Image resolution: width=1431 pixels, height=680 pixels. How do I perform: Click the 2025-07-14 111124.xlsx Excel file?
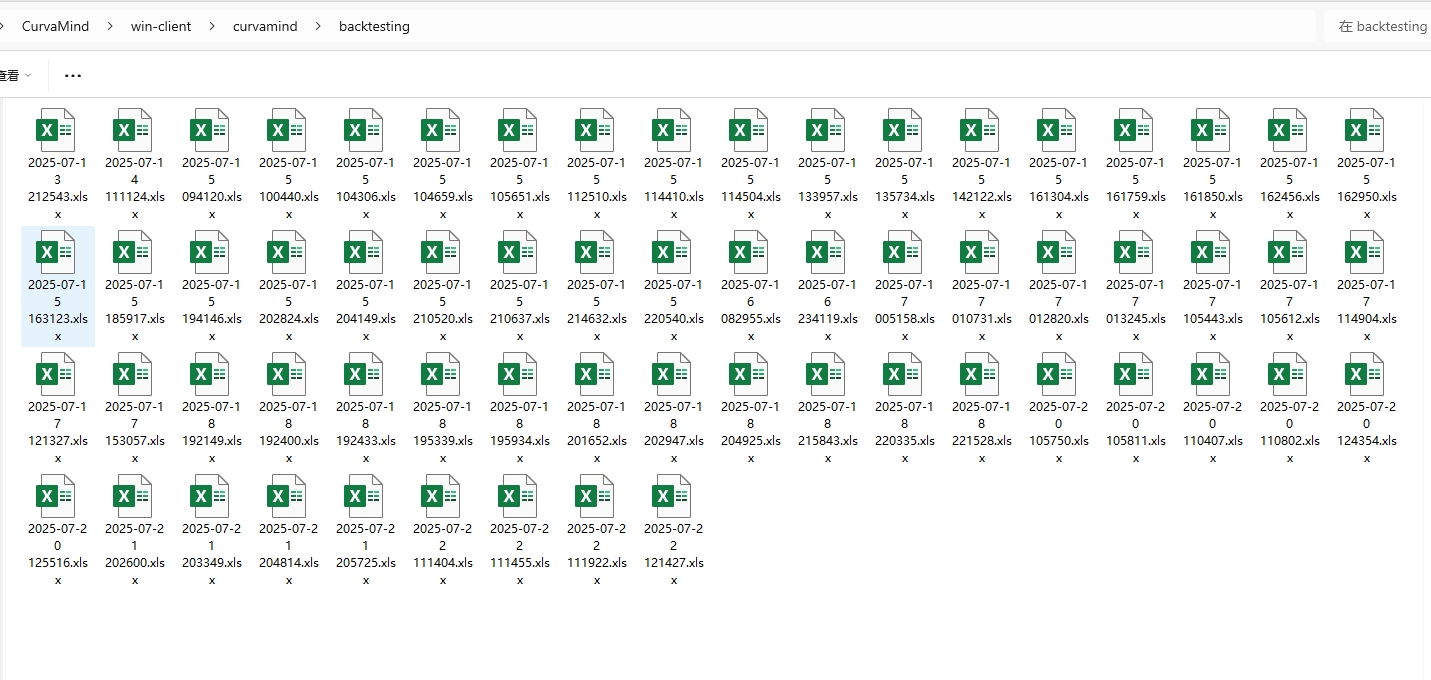click(x=134, y=131)
